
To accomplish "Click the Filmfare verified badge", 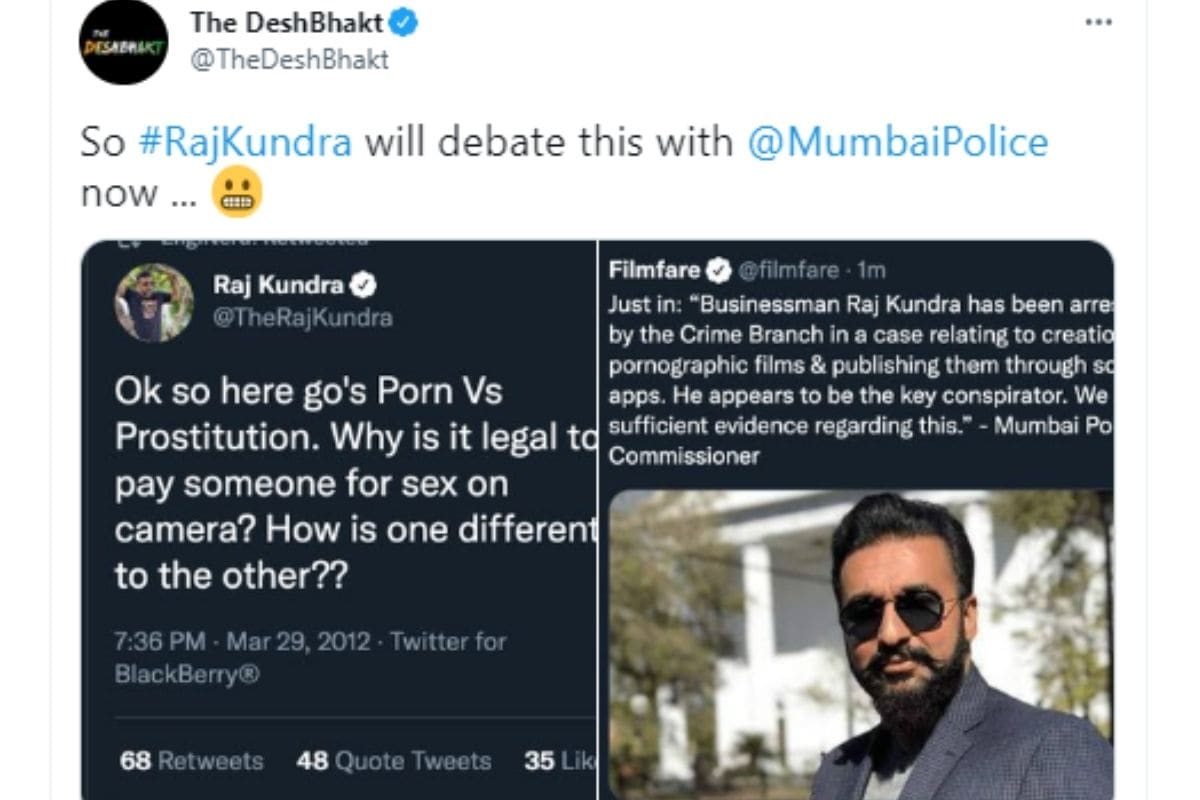I will [x=719, y=270].
